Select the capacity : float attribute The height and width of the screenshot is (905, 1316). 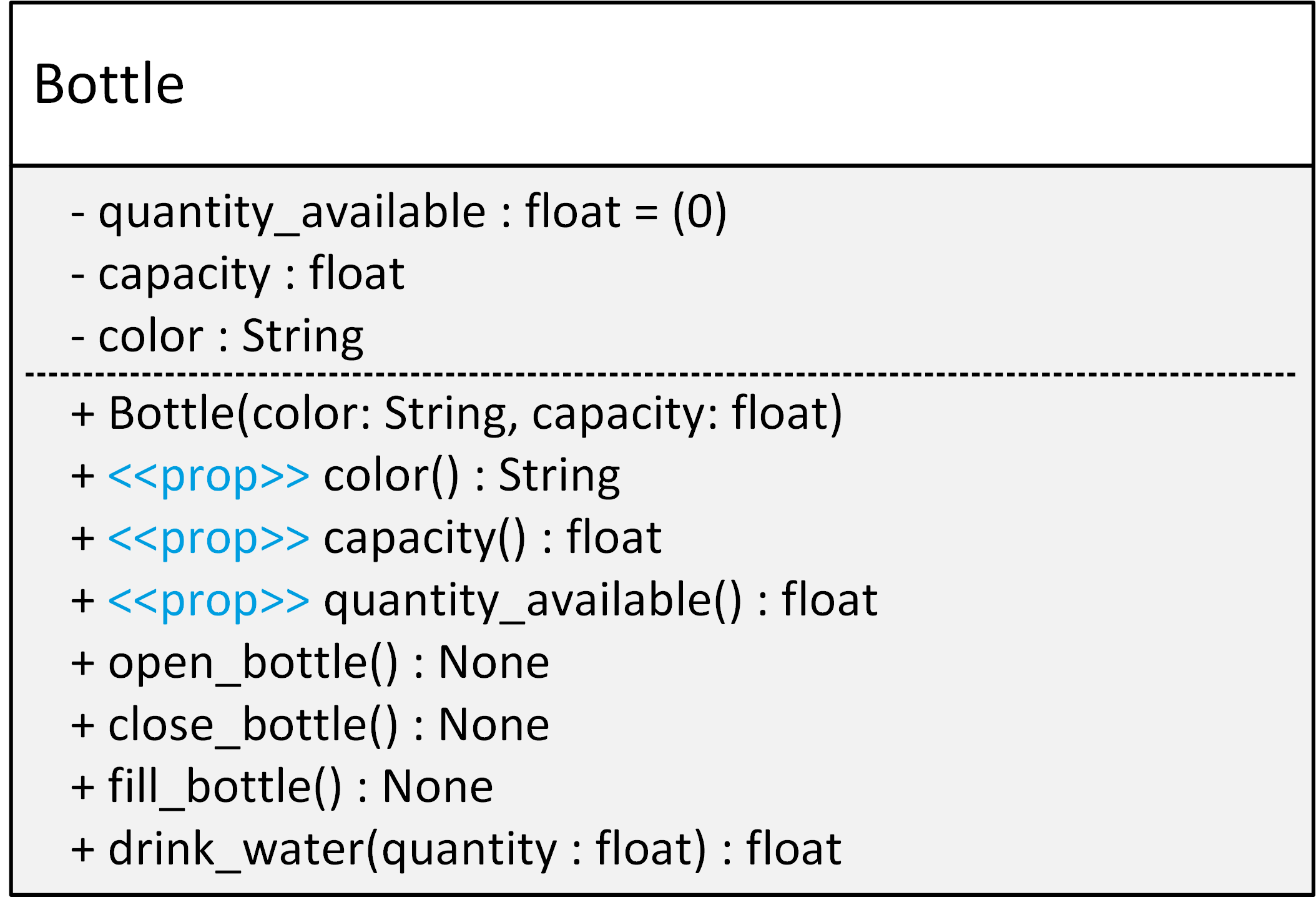coord(238,275)
